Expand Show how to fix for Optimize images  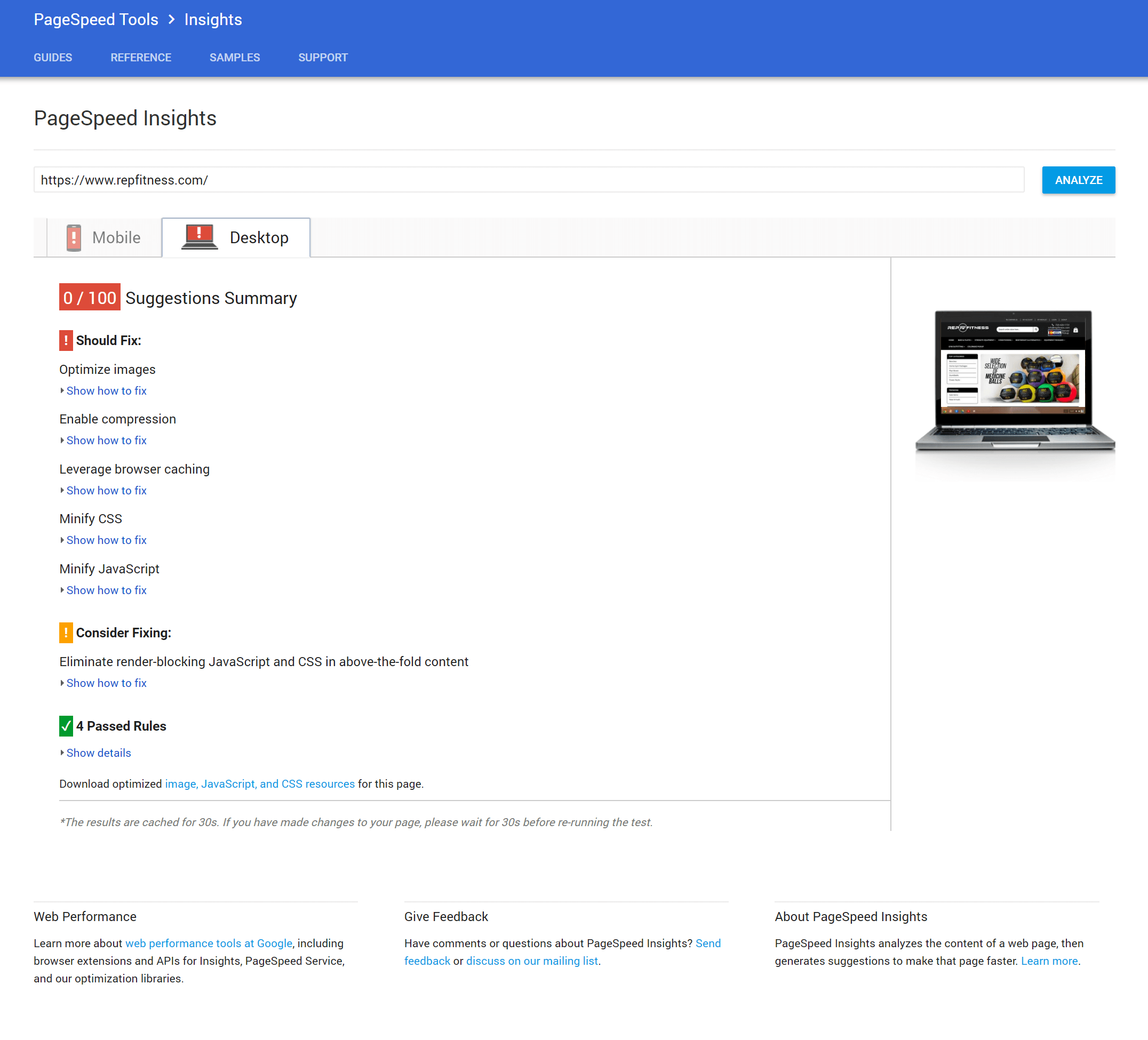click(107, 390)
